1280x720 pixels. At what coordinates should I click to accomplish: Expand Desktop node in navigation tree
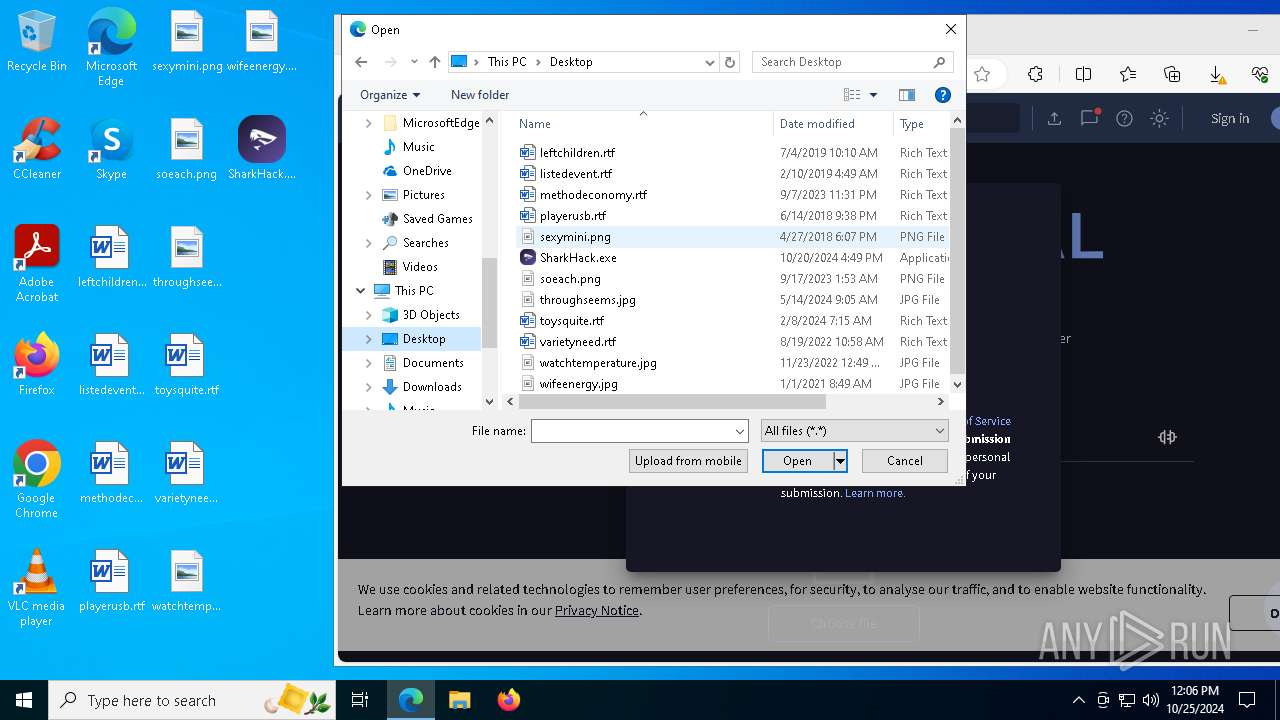tap(369, 339)
